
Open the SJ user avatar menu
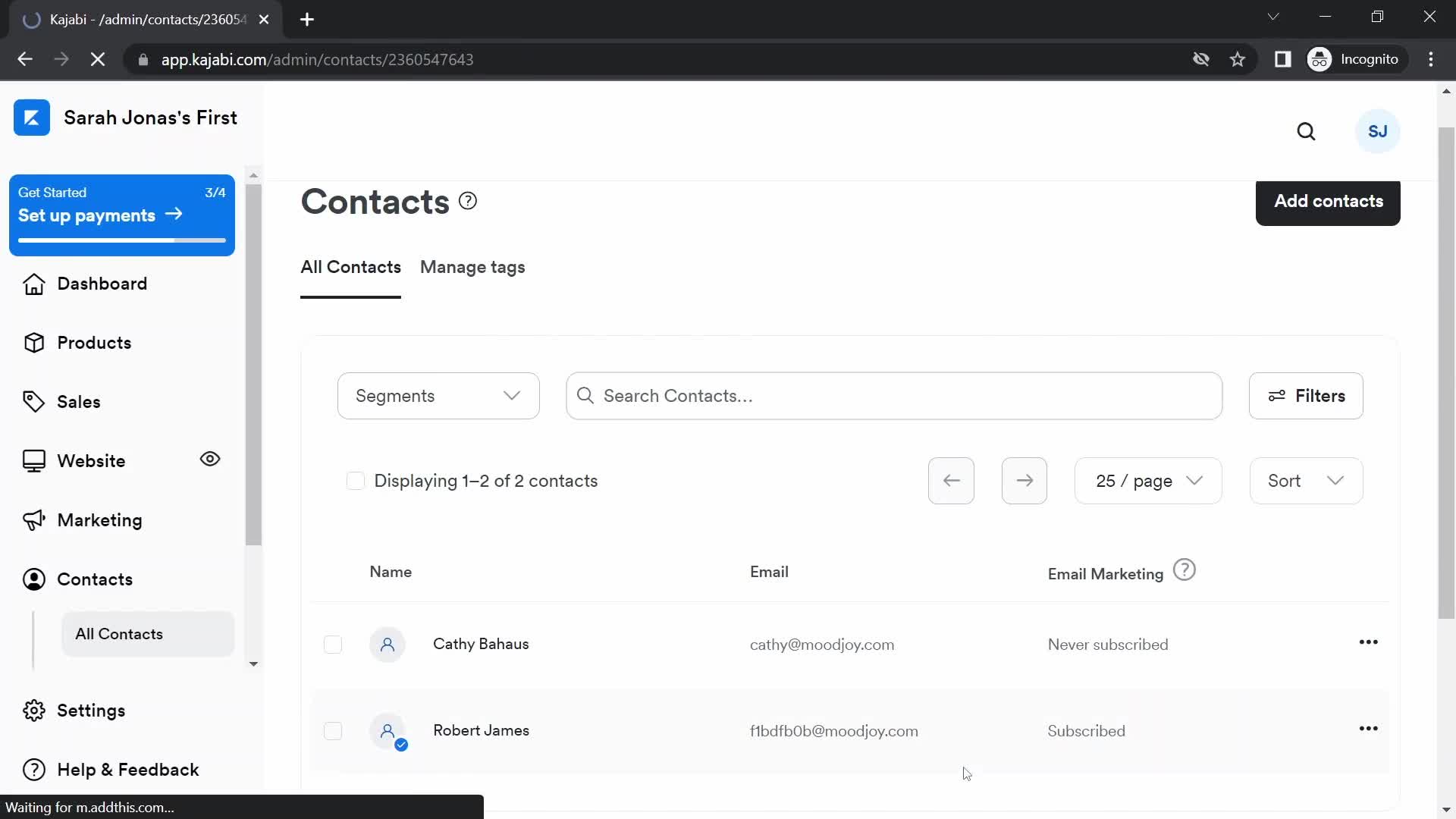coord(1377,132)
